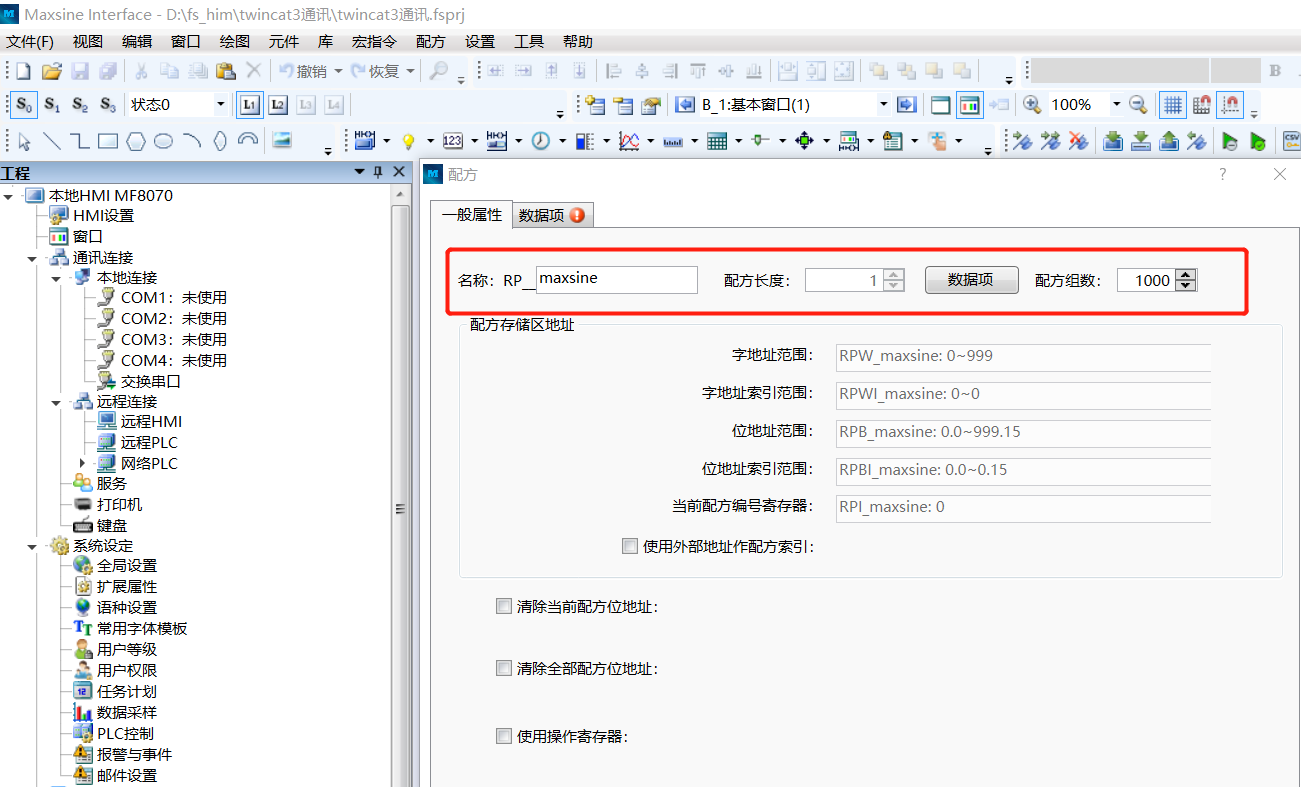Switch to the 数据项 tab
The image size is (1301, 787).
tap(551, 215)
